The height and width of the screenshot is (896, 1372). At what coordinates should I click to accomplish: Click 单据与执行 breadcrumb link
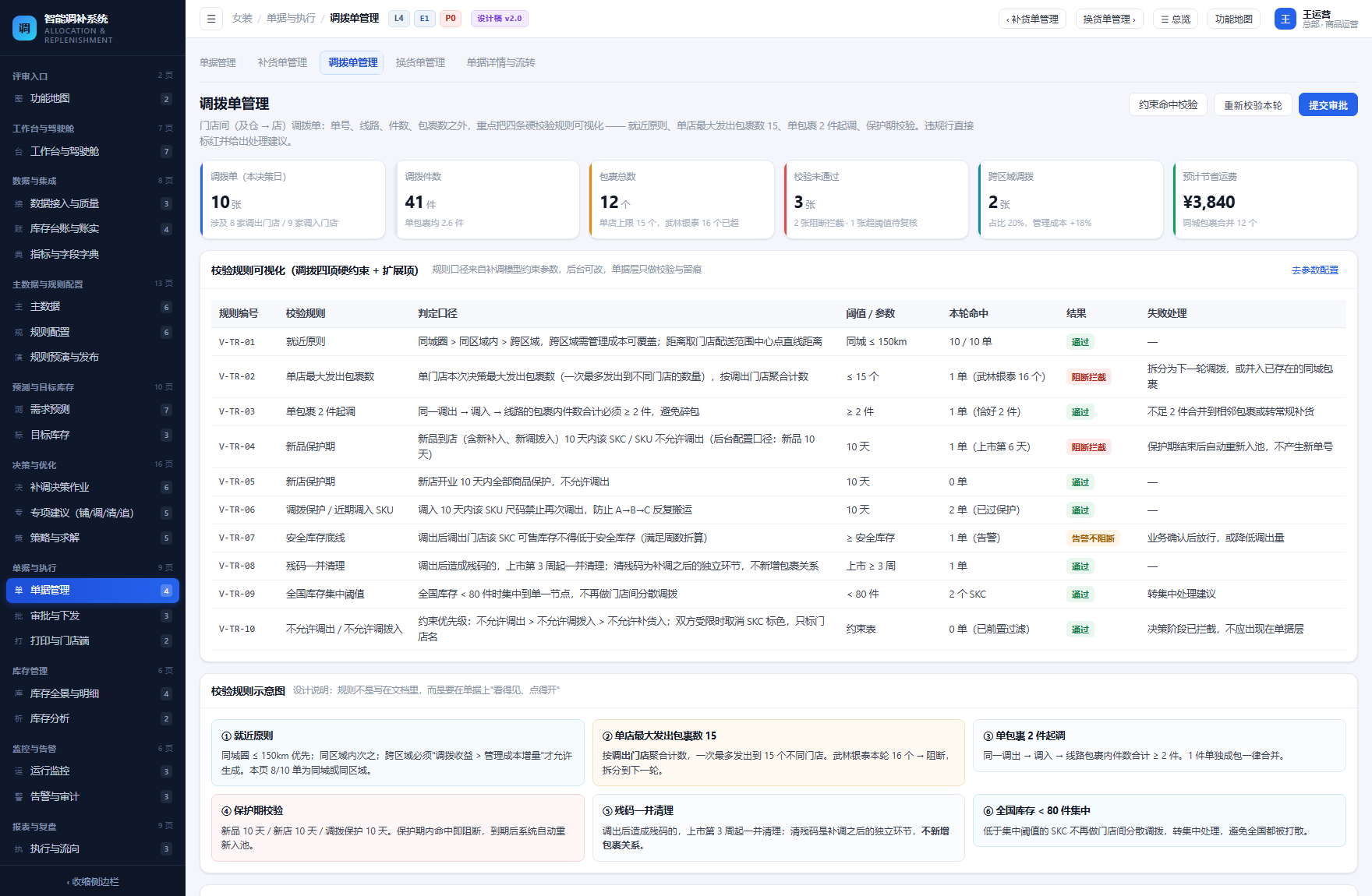291,18
